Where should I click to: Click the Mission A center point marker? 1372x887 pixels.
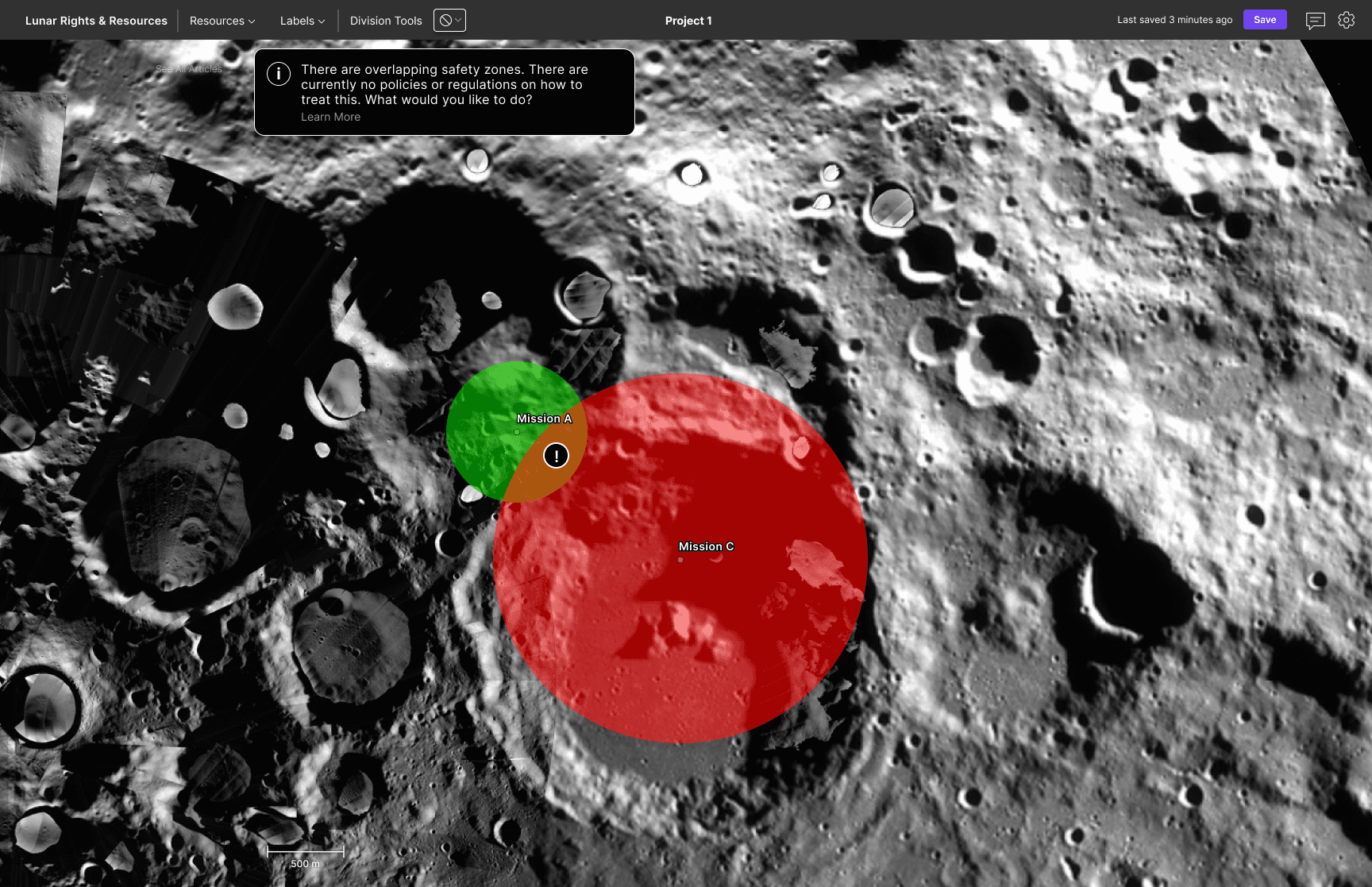517,432
